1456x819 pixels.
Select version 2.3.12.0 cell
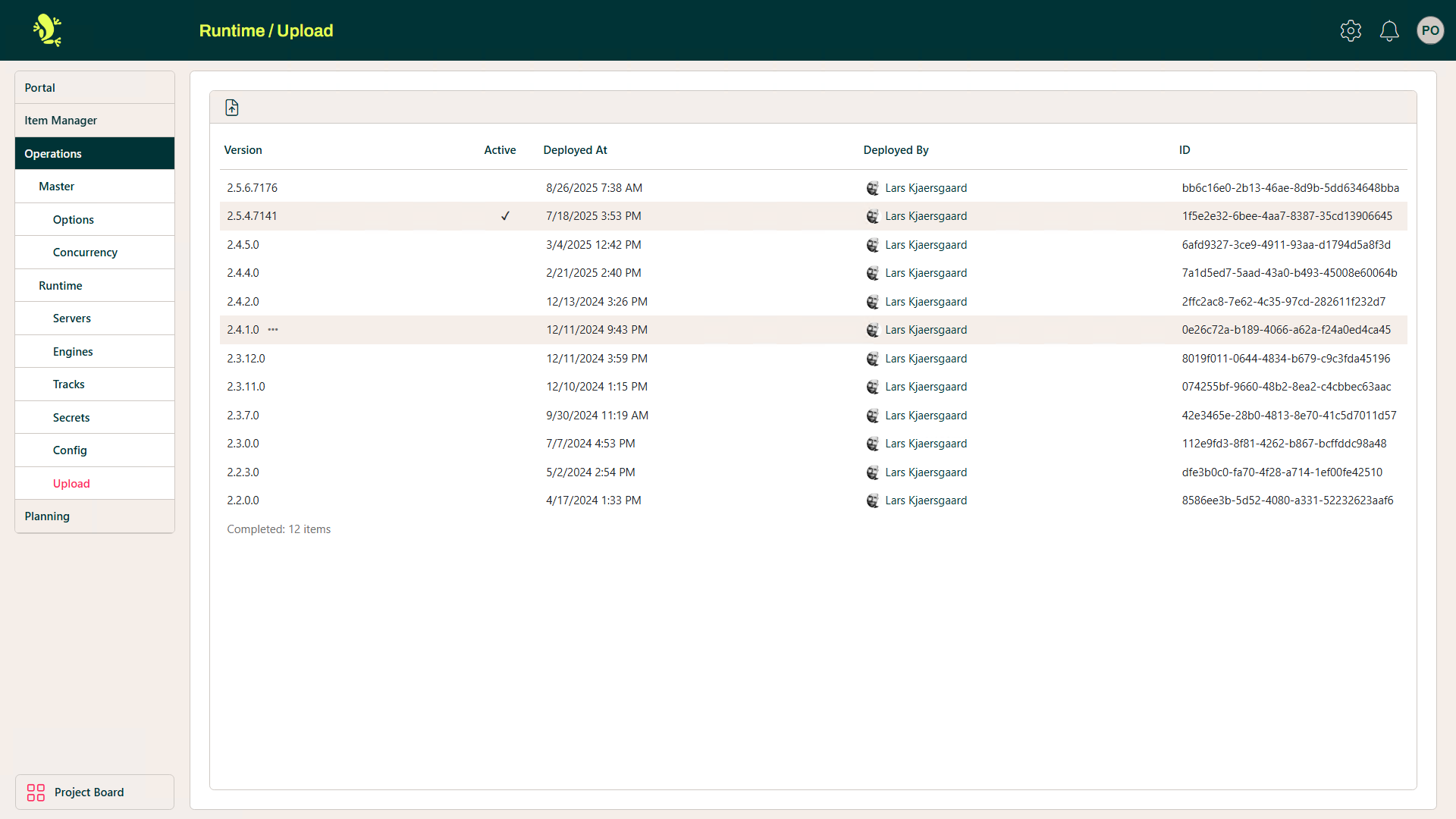tap(246, 359)
